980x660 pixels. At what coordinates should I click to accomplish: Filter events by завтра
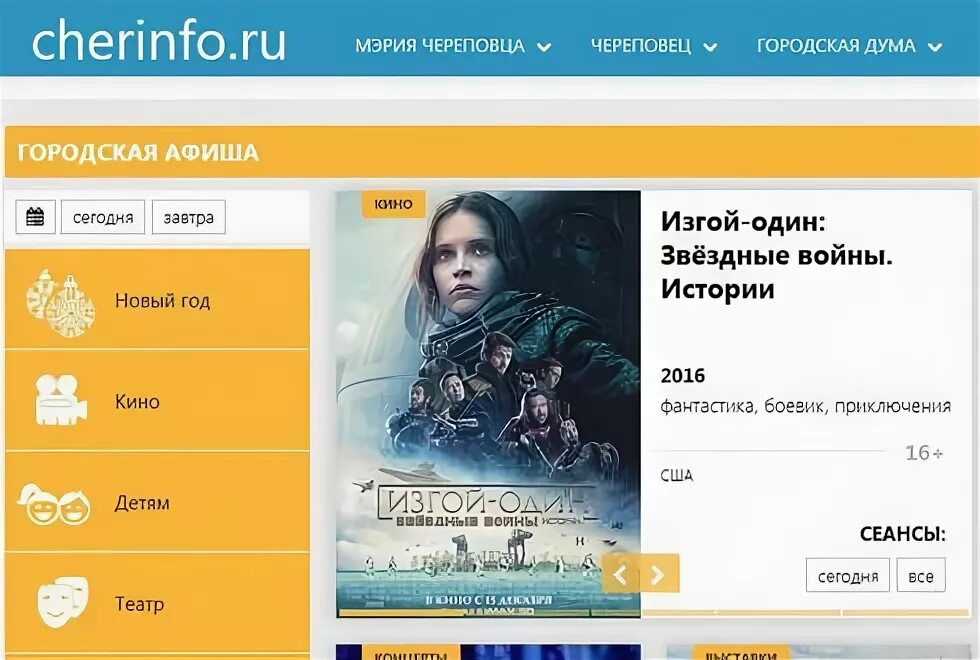coord(189,217)
